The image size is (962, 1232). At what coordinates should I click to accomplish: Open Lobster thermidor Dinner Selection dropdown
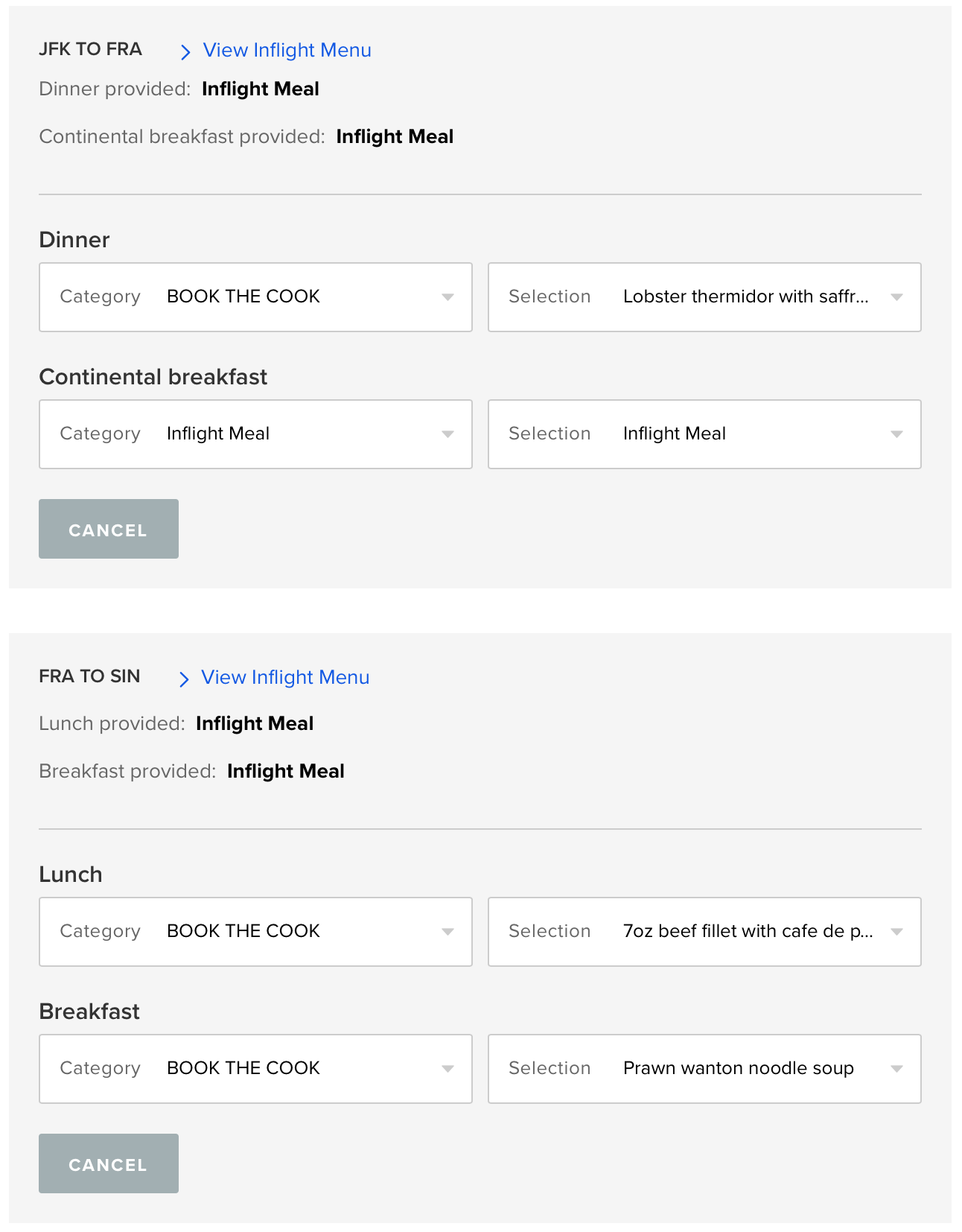(x=704, y=297)
